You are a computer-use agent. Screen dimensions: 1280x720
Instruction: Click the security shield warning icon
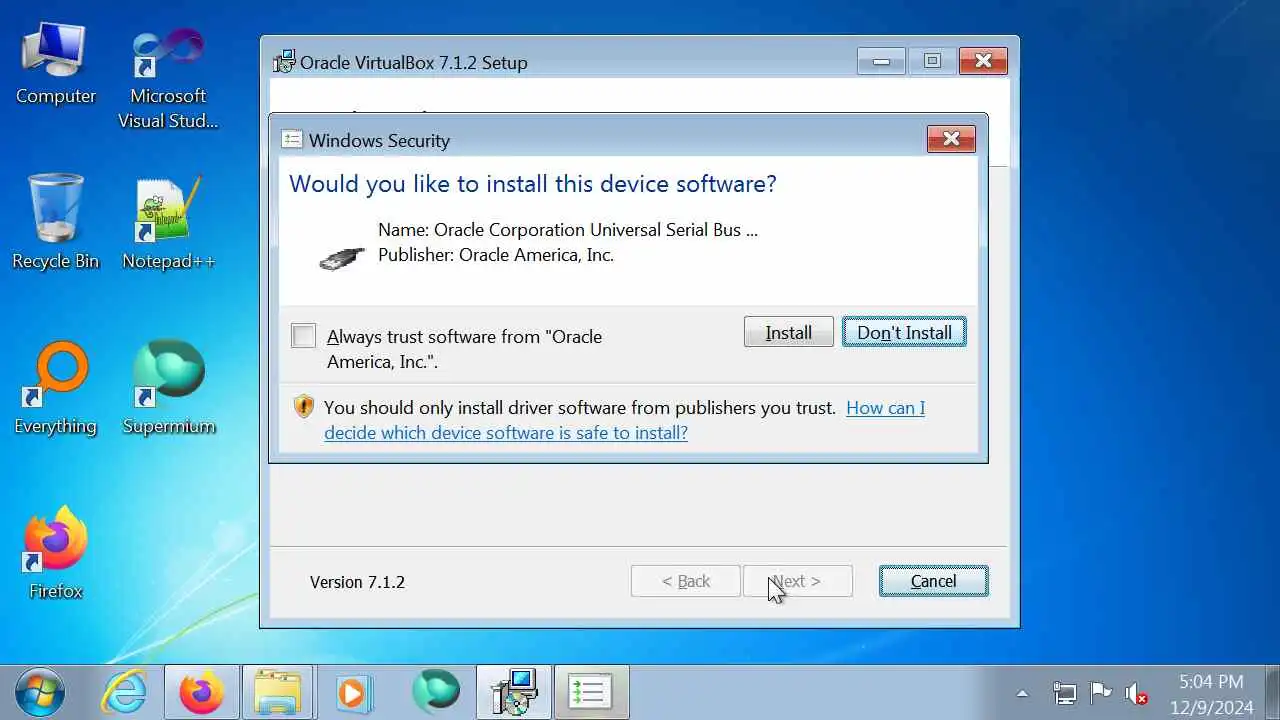tap(304, 407)
